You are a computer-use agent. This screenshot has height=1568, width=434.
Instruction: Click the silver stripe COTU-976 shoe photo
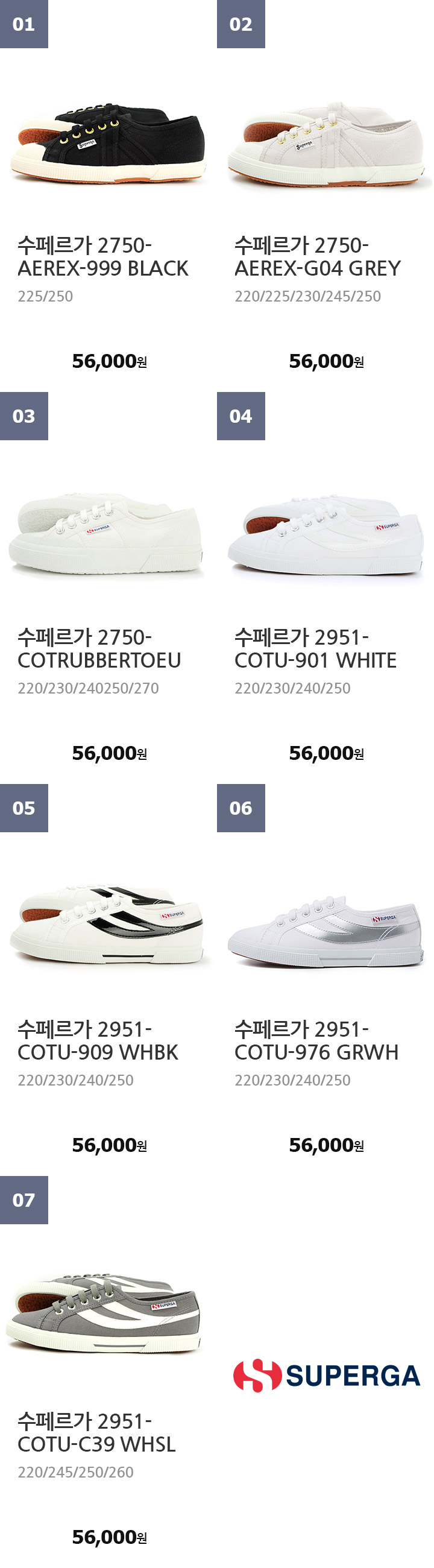pos(325,930)
